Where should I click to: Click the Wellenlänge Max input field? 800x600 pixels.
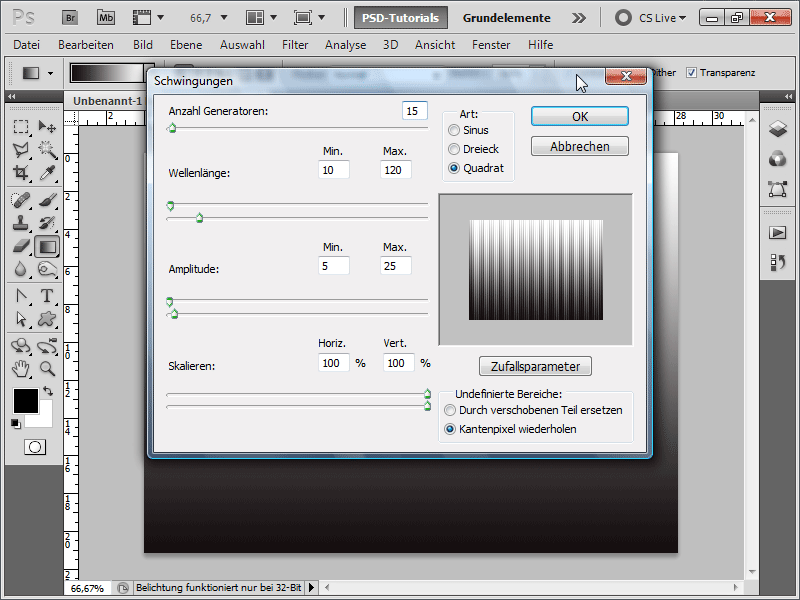coord(395,170)
